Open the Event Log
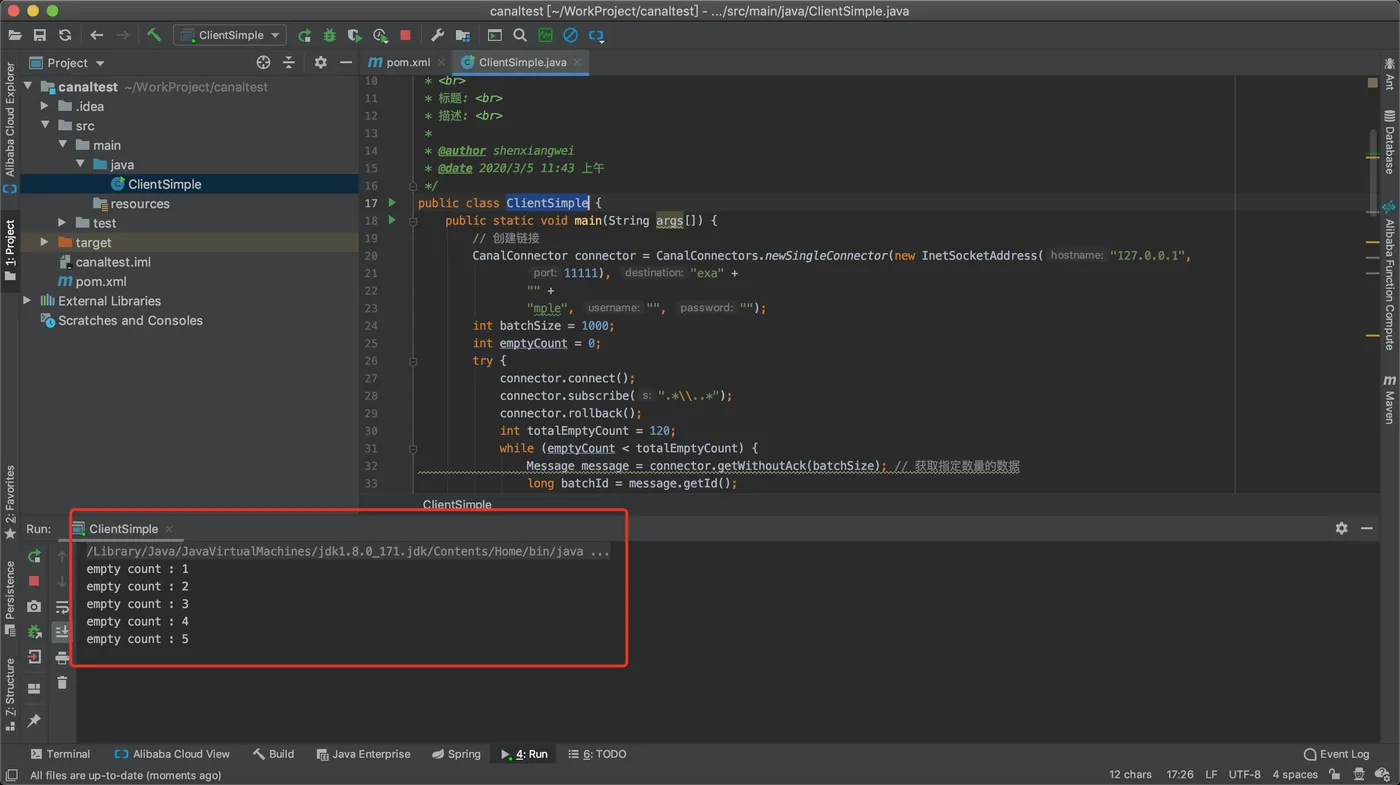Image resolution: width=1400 pixels, height=785 pixels. [1337, 754]
